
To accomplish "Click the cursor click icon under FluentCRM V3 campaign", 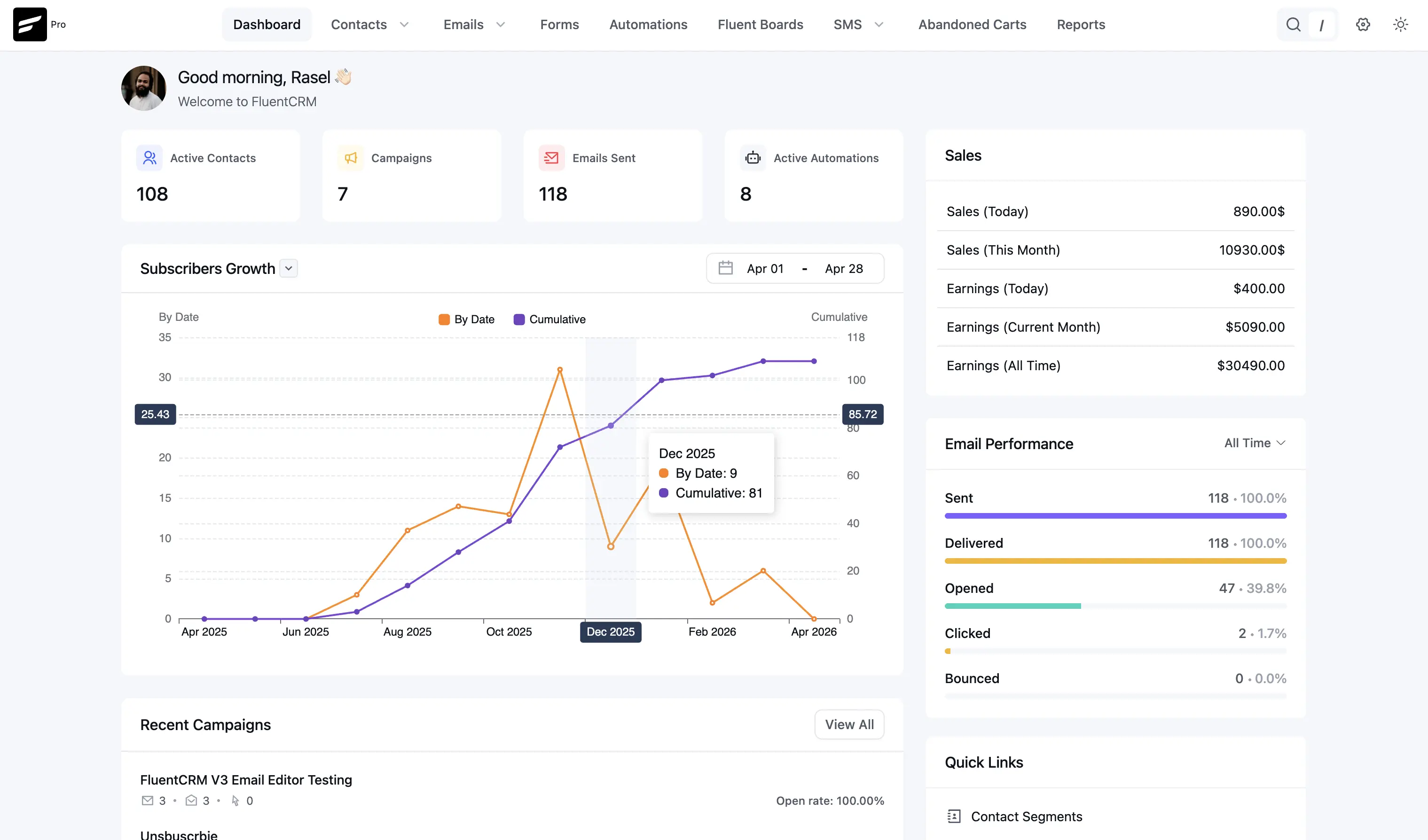I will tap(235, 801).
